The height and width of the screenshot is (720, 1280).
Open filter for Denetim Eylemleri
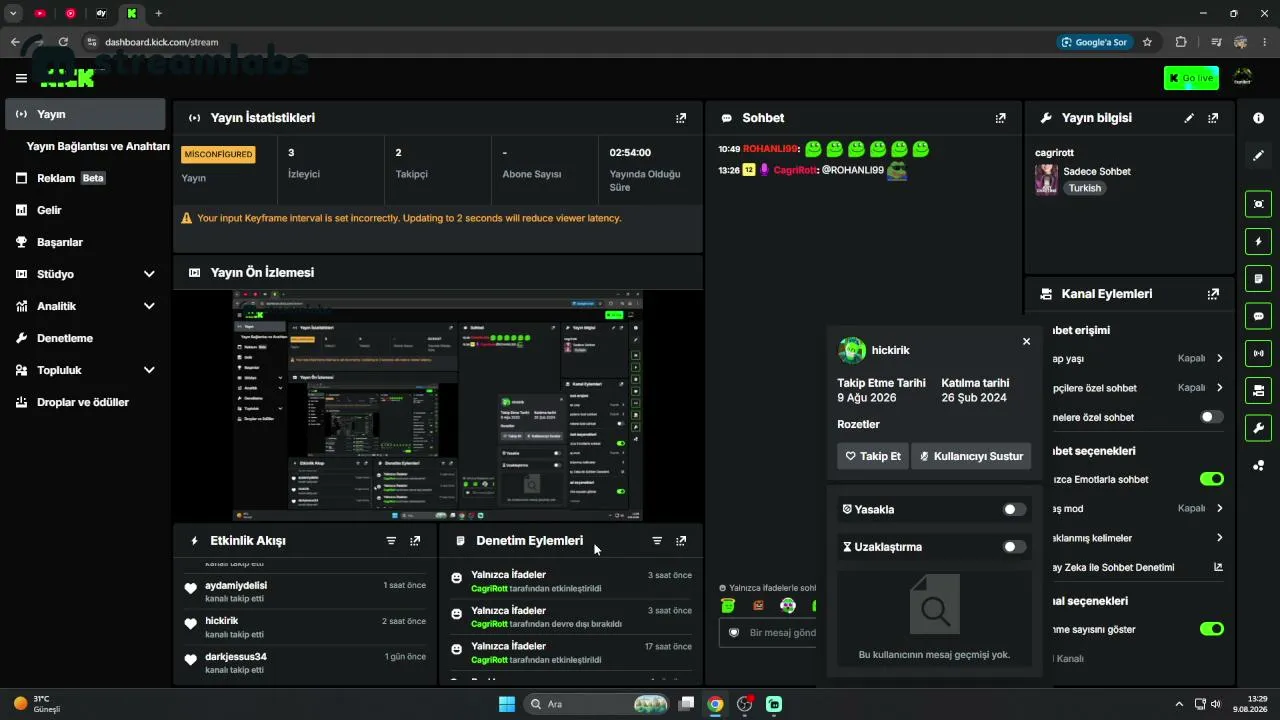[657, 541]
